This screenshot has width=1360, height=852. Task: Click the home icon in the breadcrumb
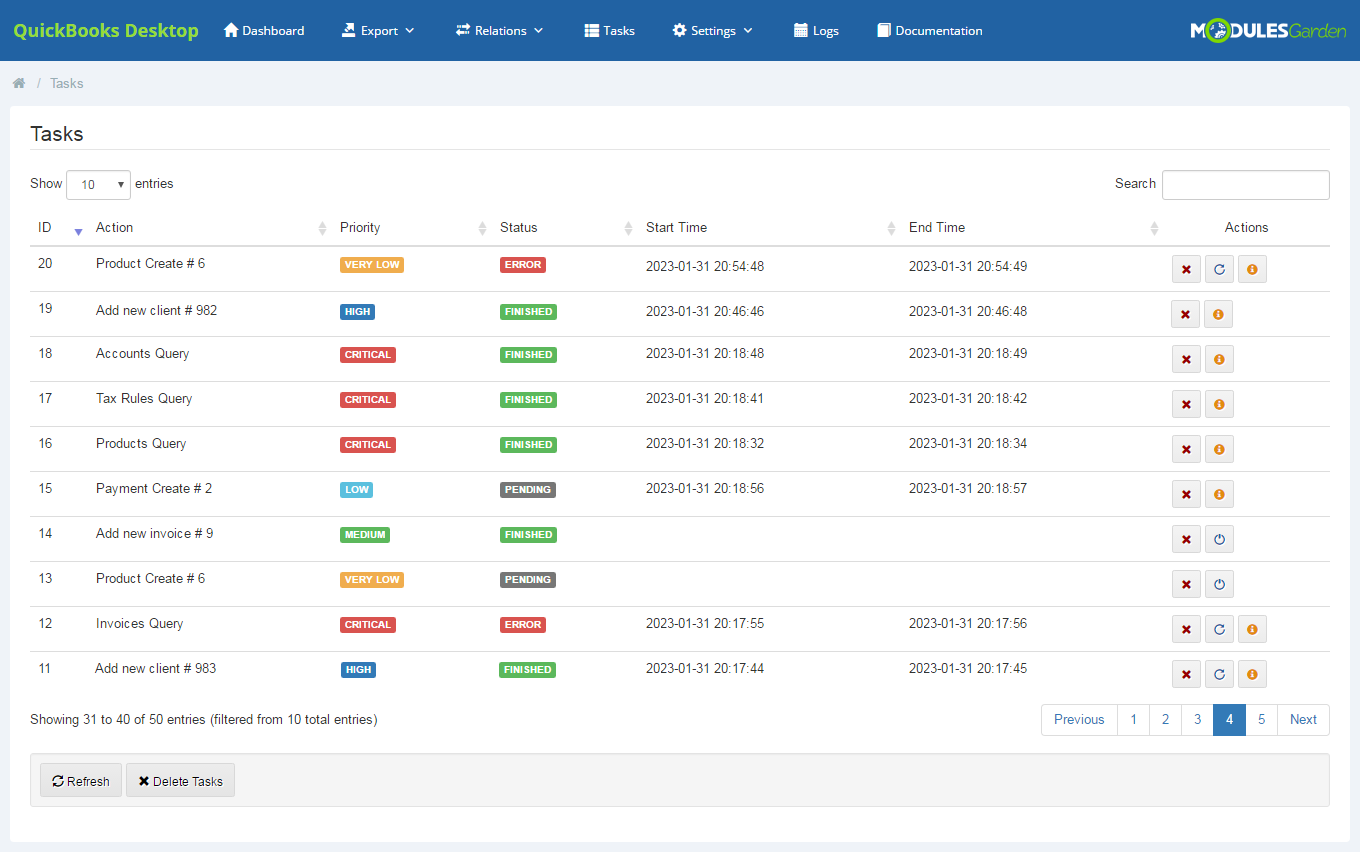point(18,83)
